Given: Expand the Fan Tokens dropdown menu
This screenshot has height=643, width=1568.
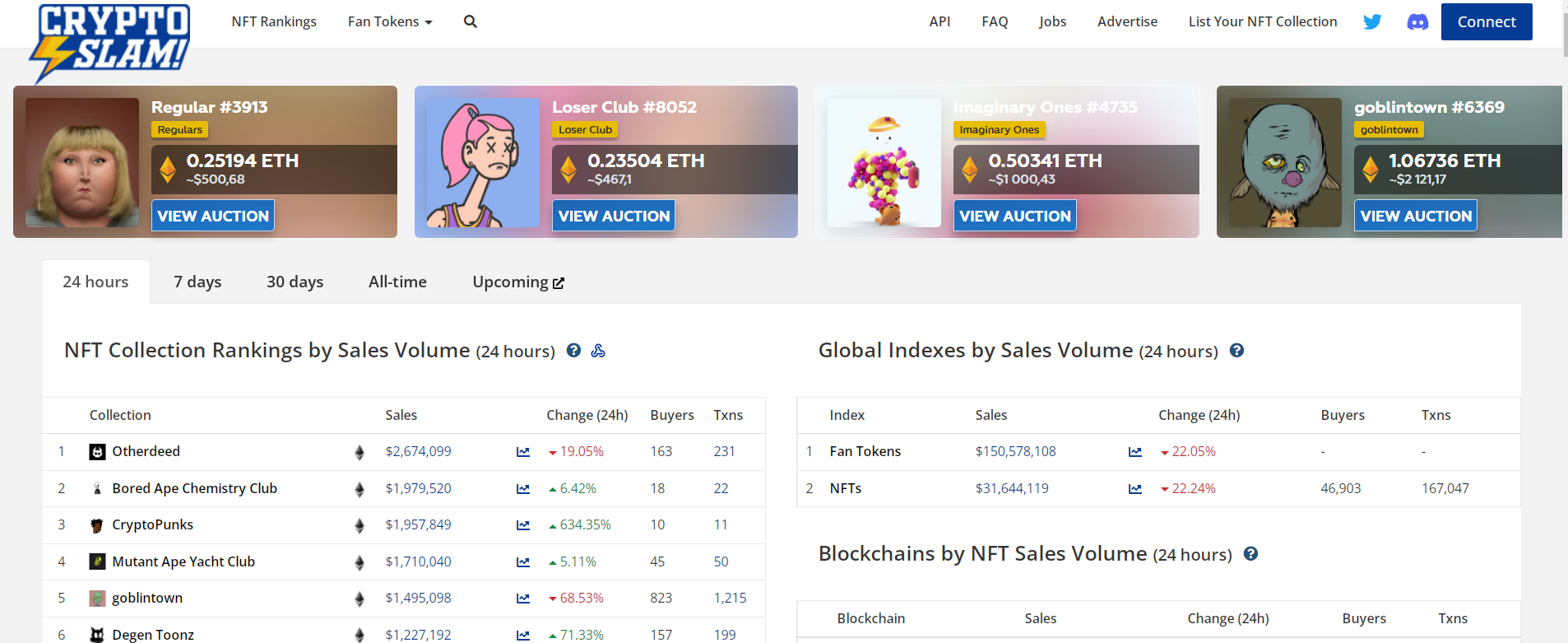Looking at the screenshot, I should [x=390, y=21].
